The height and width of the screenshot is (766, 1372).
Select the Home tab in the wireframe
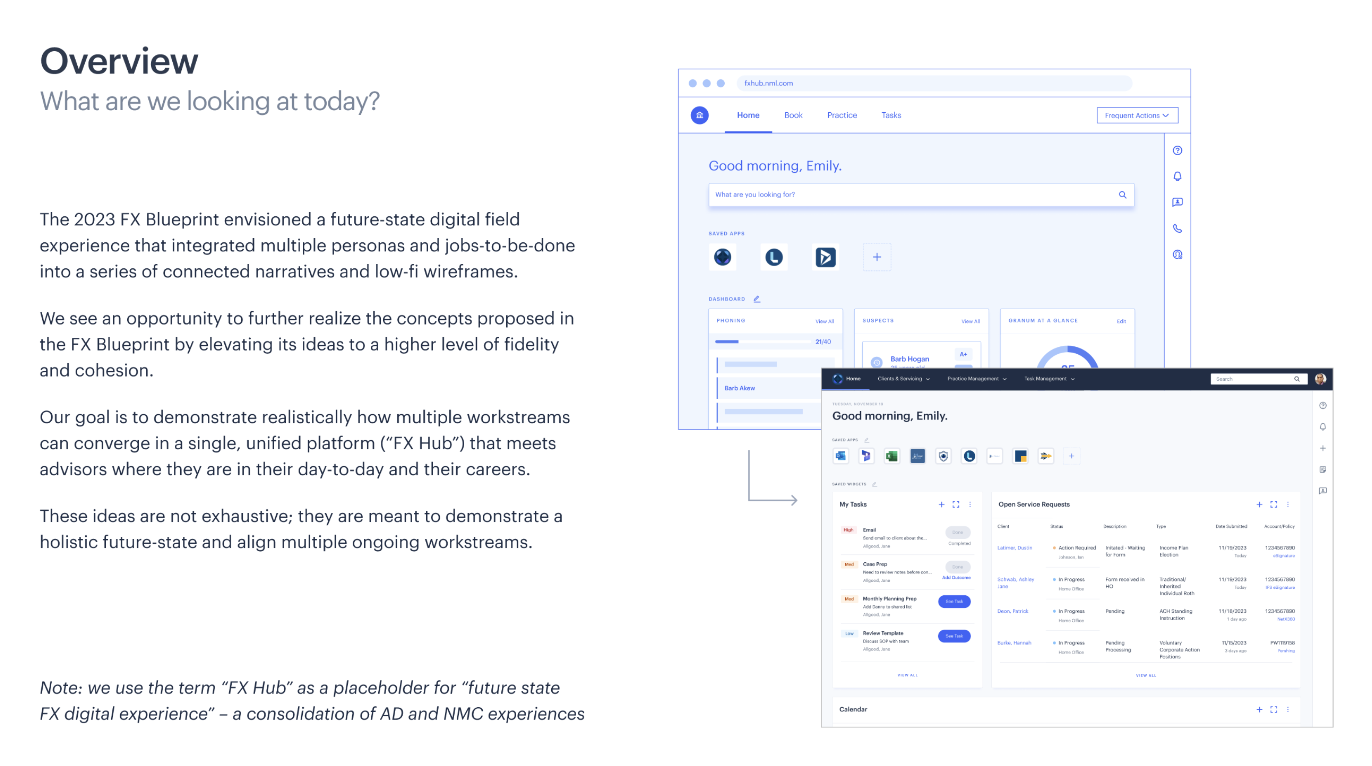[748, 115]
